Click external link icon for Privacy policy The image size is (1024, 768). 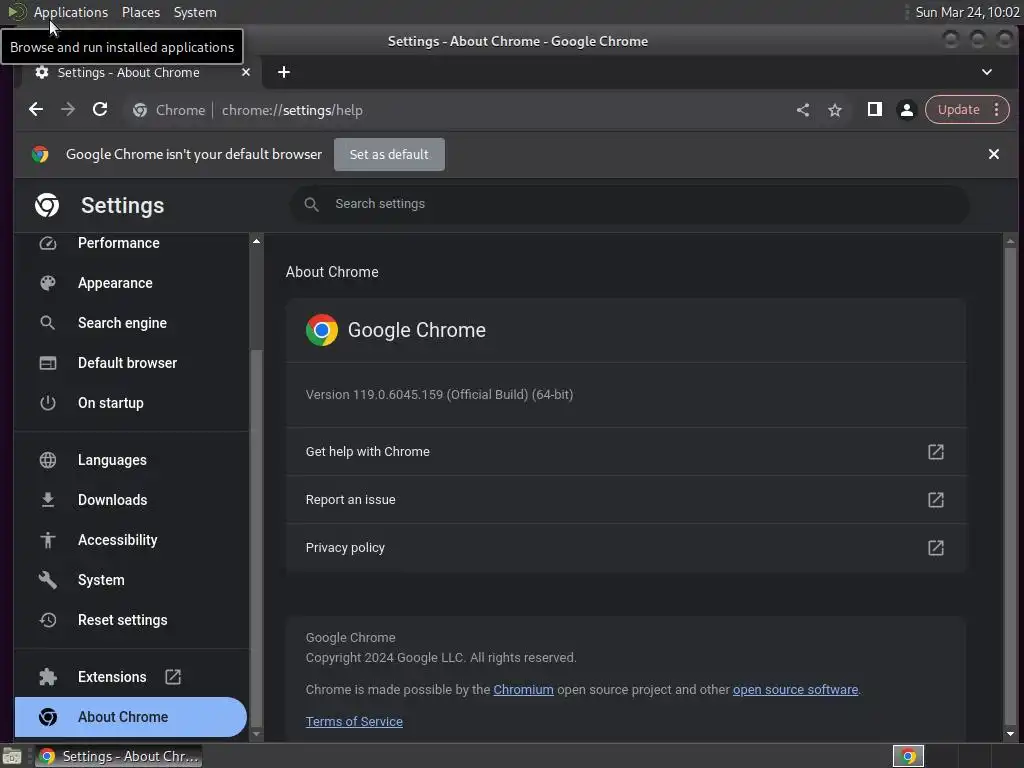[936, 547]
